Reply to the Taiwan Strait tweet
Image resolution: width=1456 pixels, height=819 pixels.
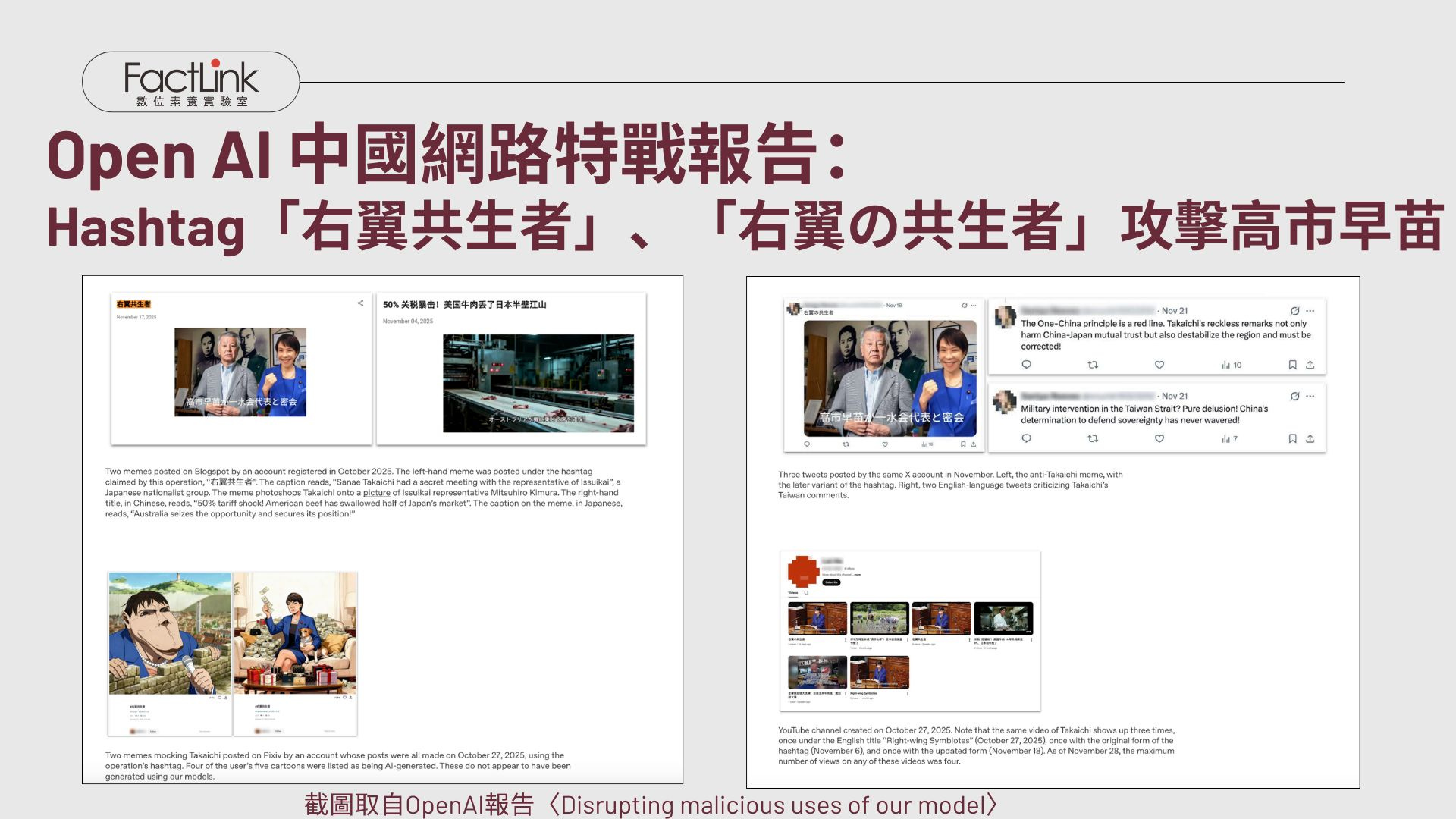point(1026,438)
